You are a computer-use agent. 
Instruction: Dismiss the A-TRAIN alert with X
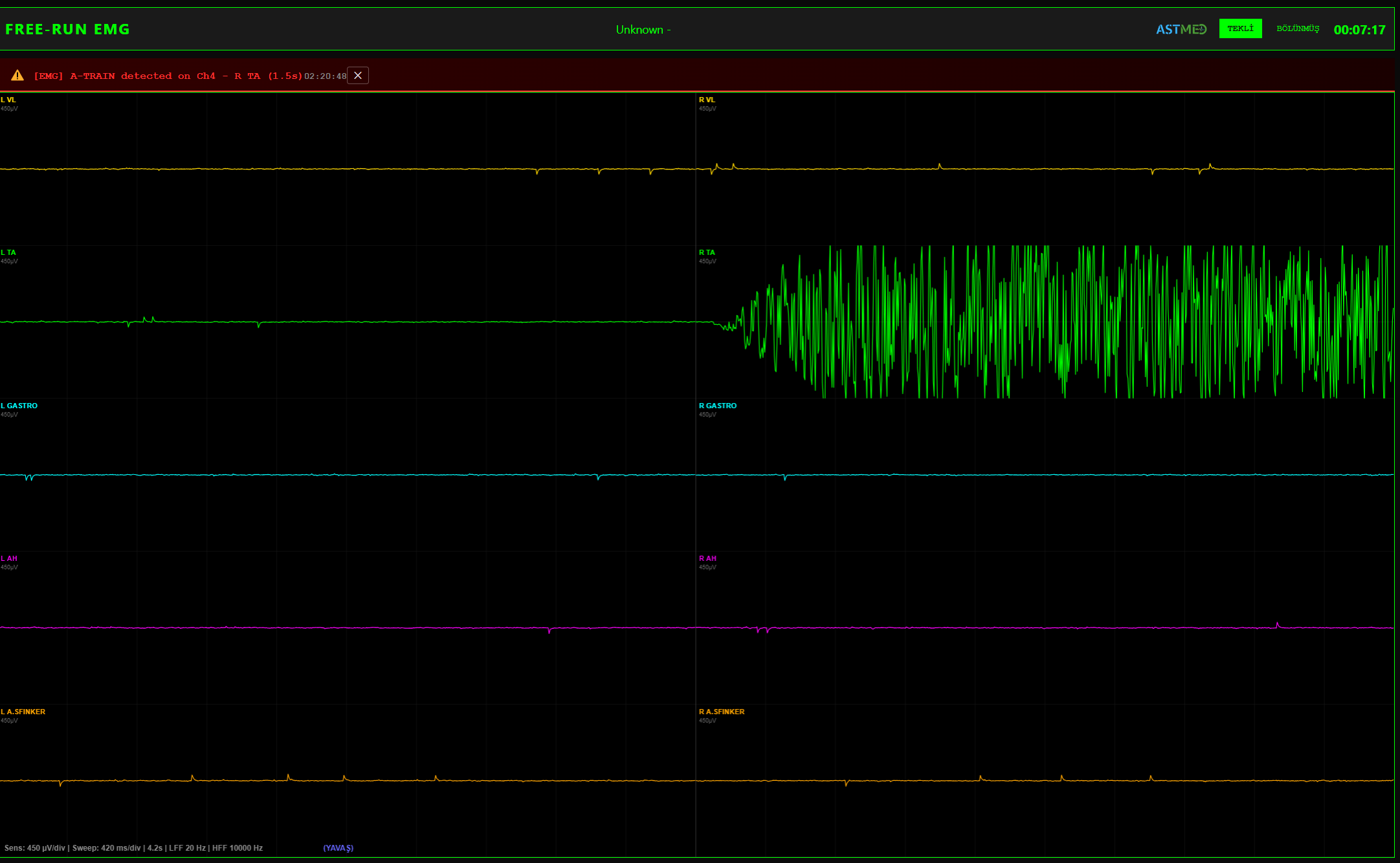(358, 76)
